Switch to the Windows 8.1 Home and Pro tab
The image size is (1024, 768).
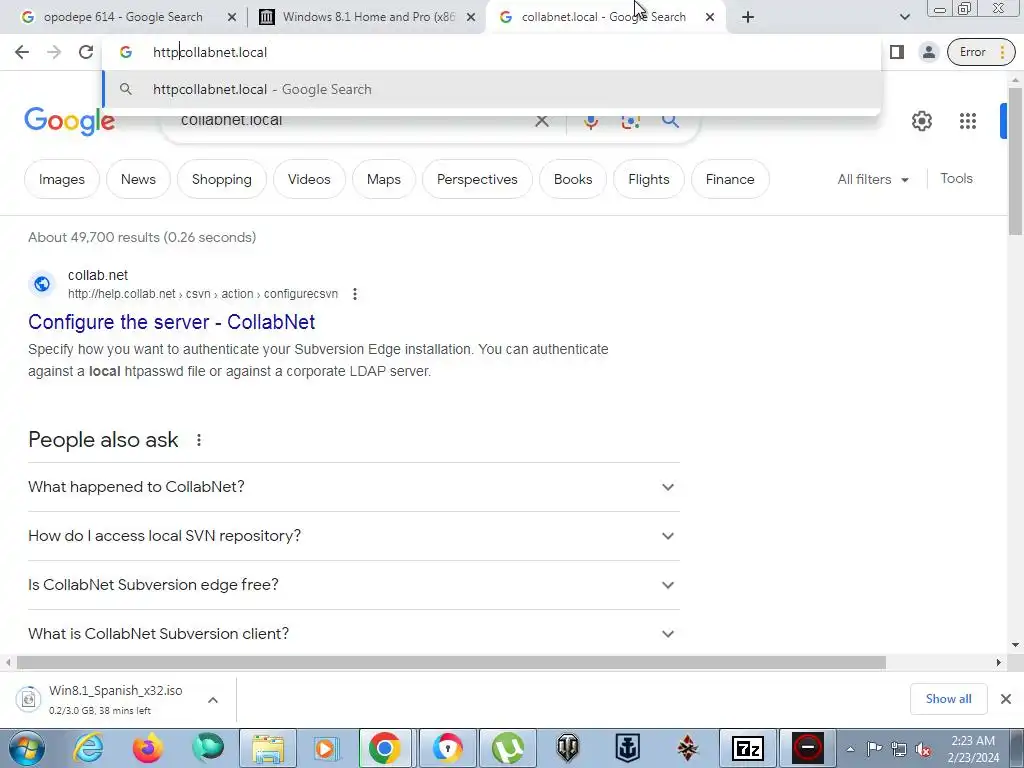(x=369, y=17)
